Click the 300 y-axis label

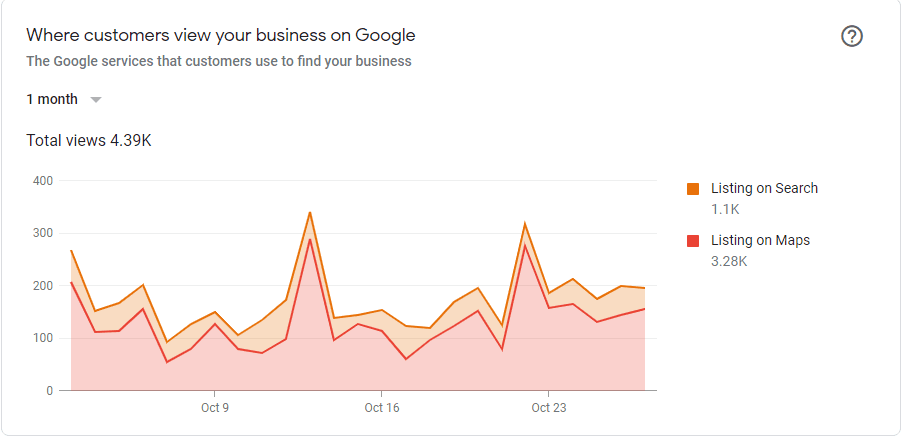42,233
